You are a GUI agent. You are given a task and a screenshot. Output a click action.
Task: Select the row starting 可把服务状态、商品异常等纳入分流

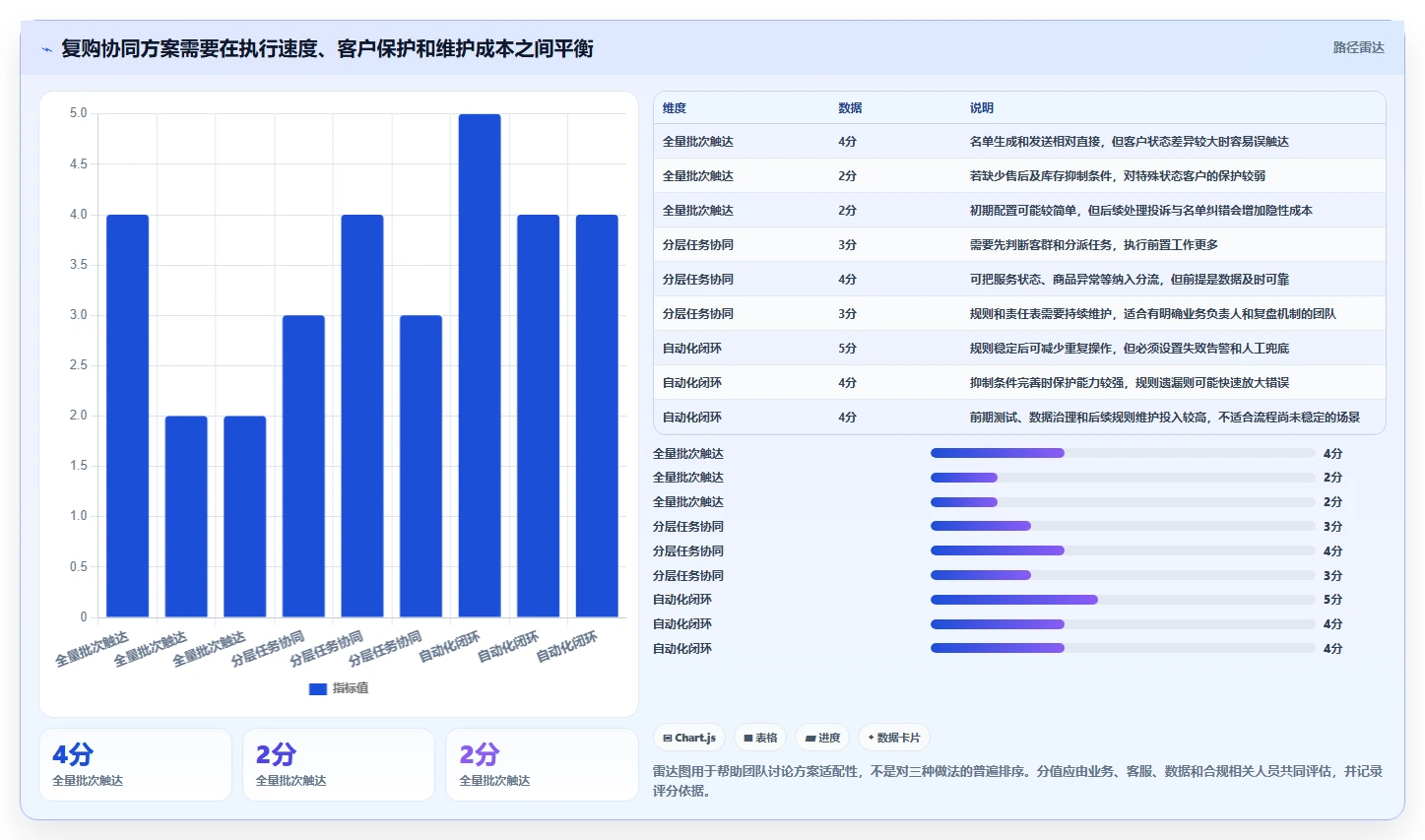(x=1019, y=280)
